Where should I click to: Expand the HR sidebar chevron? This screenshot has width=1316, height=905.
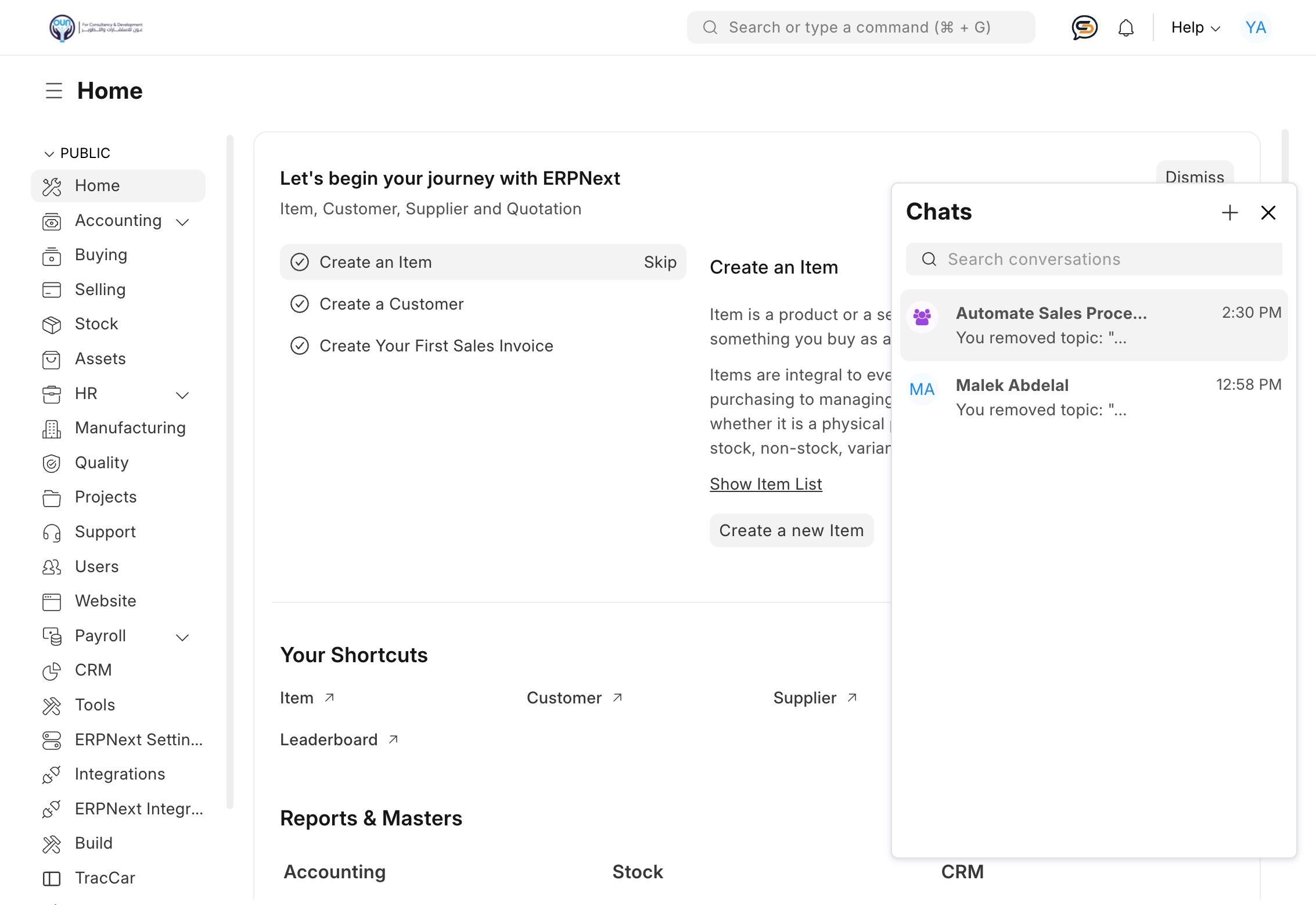point(182,395)
